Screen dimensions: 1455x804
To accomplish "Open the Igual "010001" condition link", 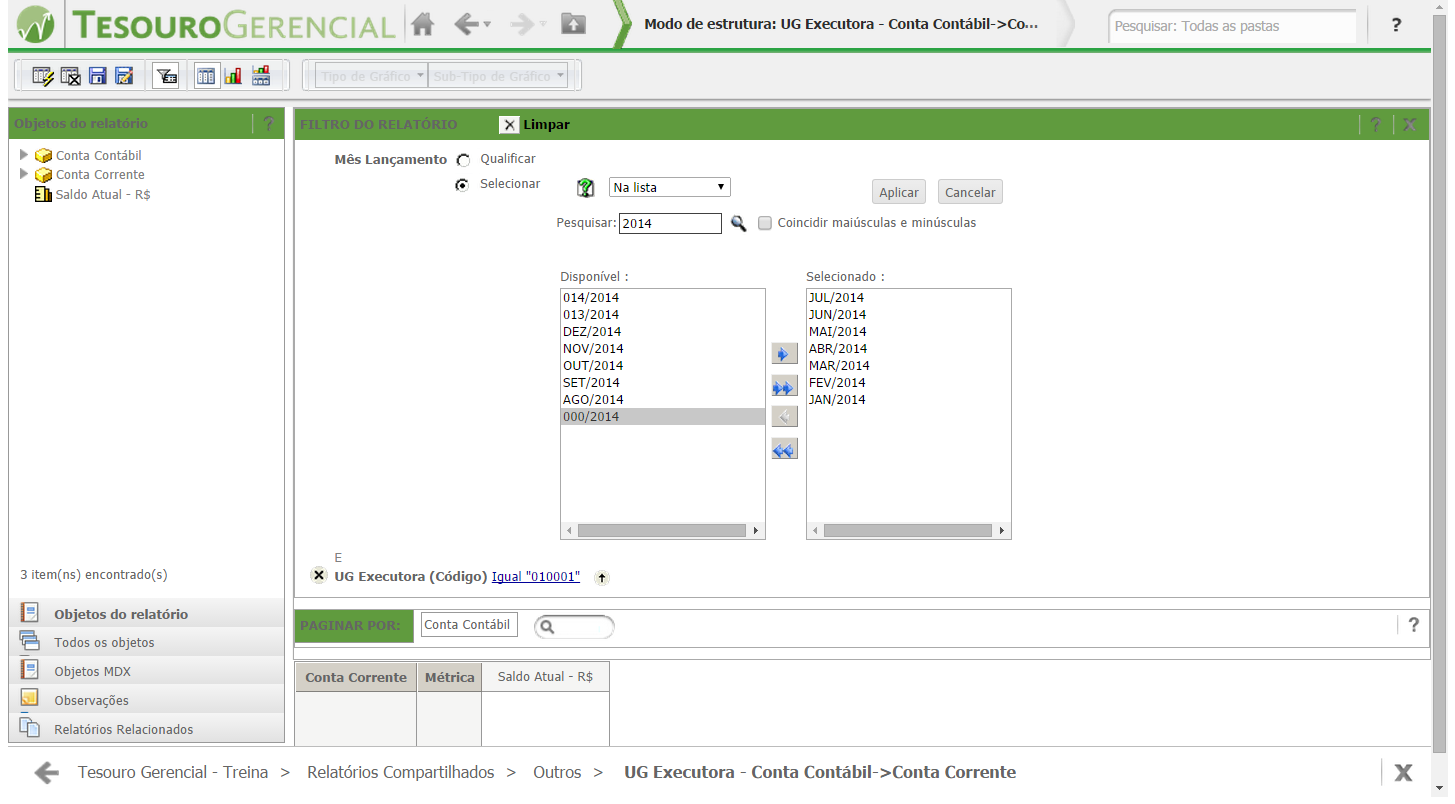I will (x=536, y=576).
